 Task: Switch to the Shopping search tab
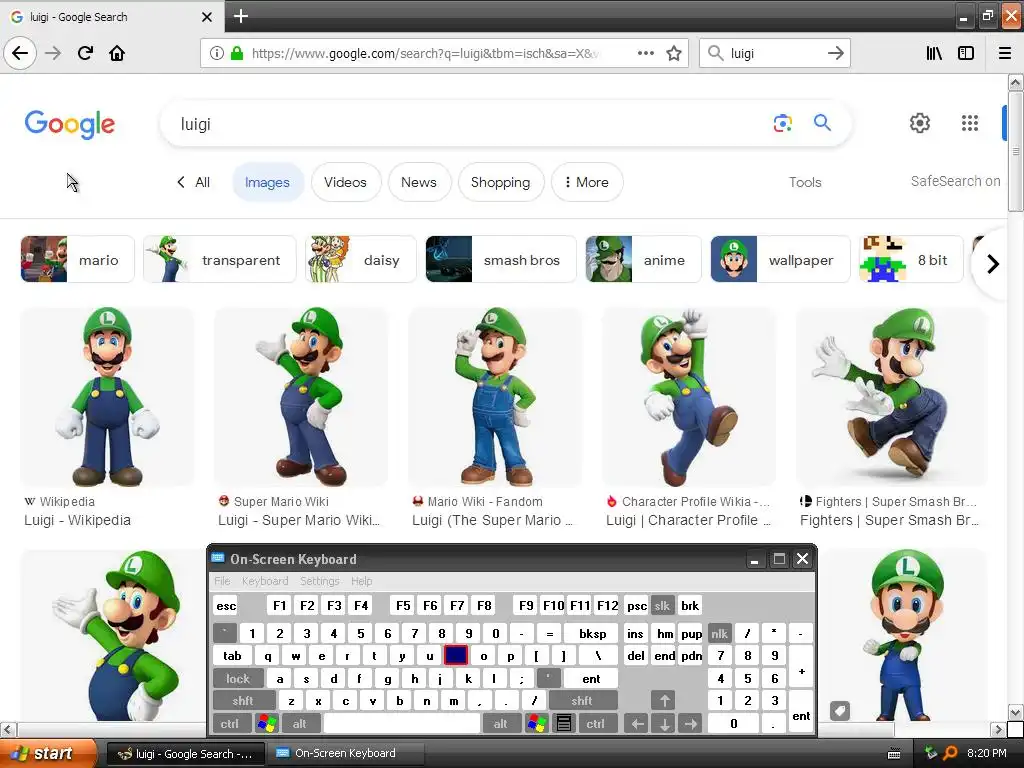(500, 182)
